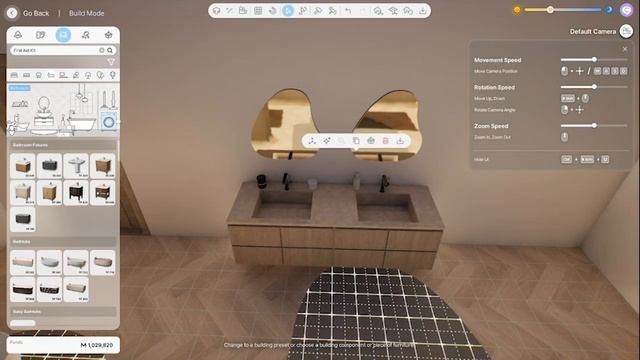Delete the object with the red trash icon

(x=385, y=141)
